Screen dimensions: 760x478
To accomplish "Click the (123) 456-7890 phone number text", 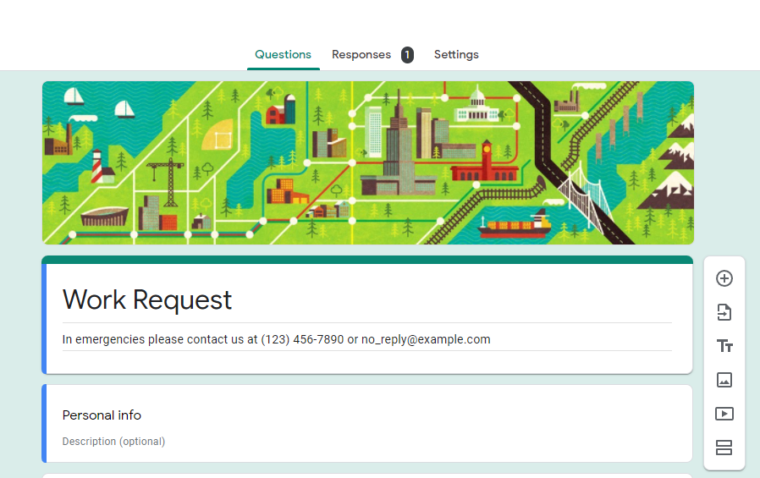I will click(x=302, y=339).
